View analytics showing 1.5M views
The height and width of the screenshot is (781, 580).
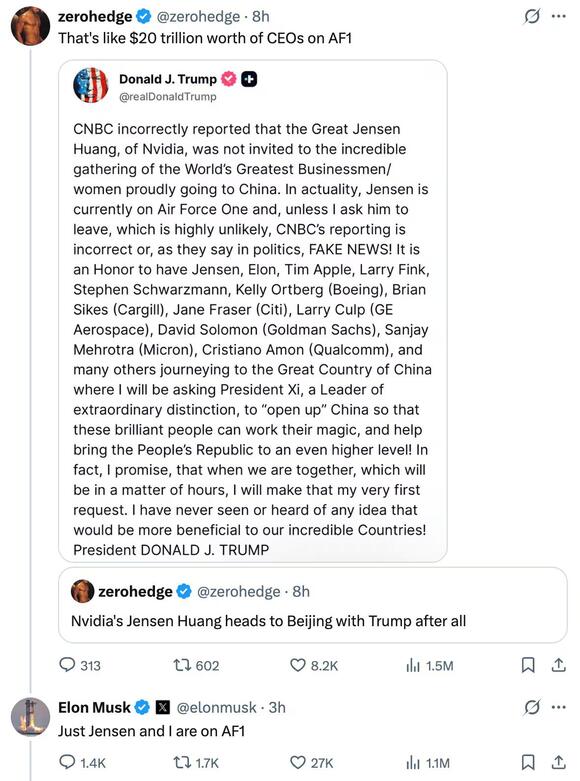pyautogui.click(x=430, y=665)
